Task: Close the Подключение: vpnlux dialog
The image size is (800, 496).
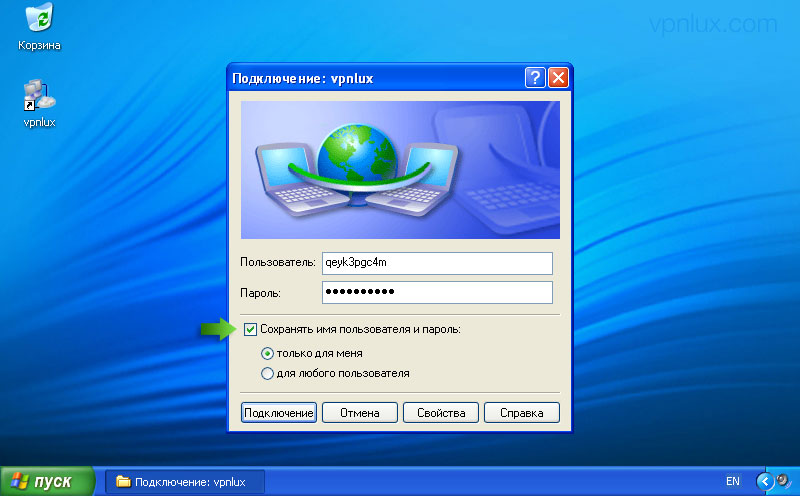Action: pyautogui.click(x=558, y=78)
